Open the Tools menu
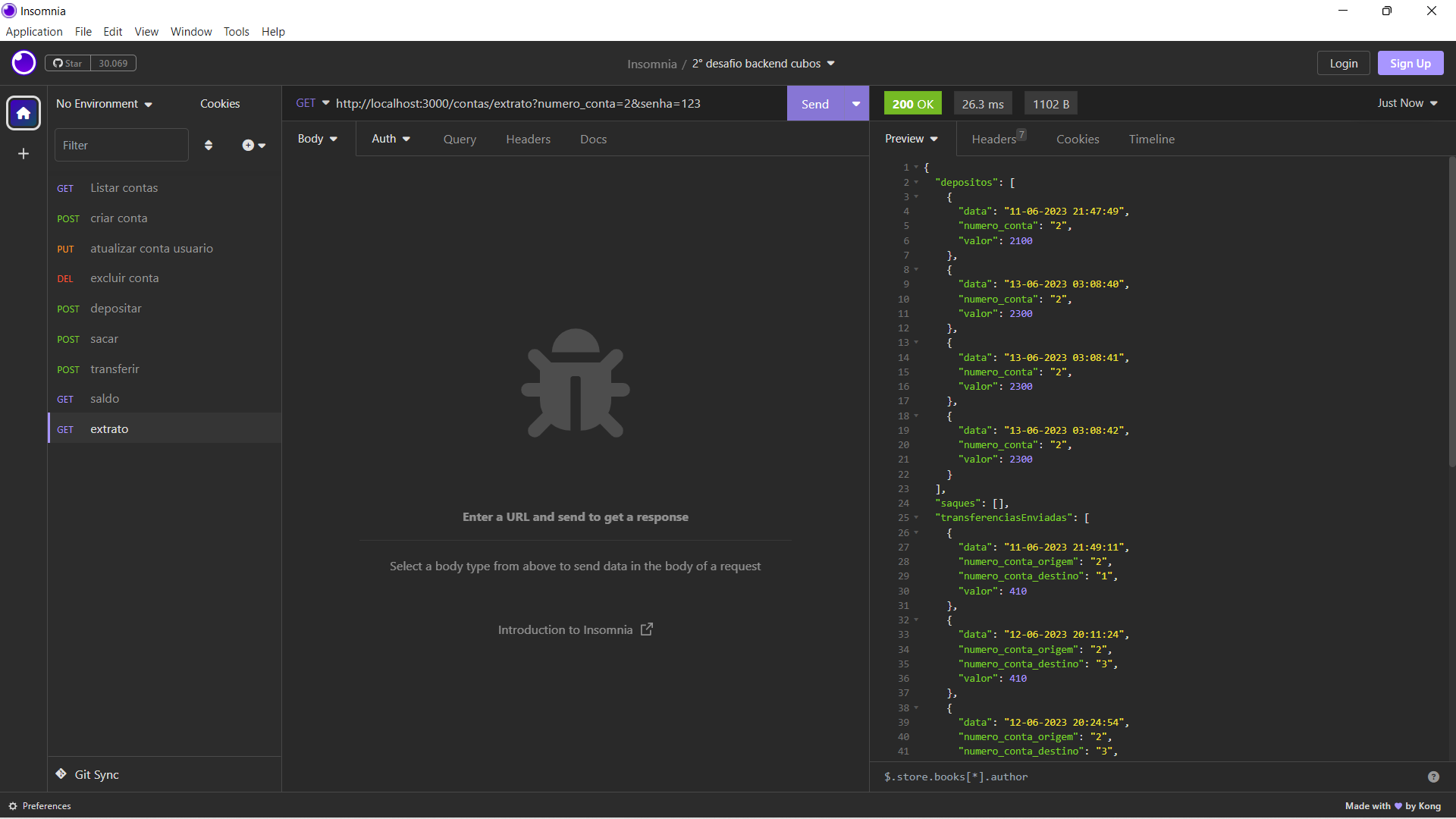This screenshot has width=1456, height=819. pyautogui.click(x=236, y=31)
